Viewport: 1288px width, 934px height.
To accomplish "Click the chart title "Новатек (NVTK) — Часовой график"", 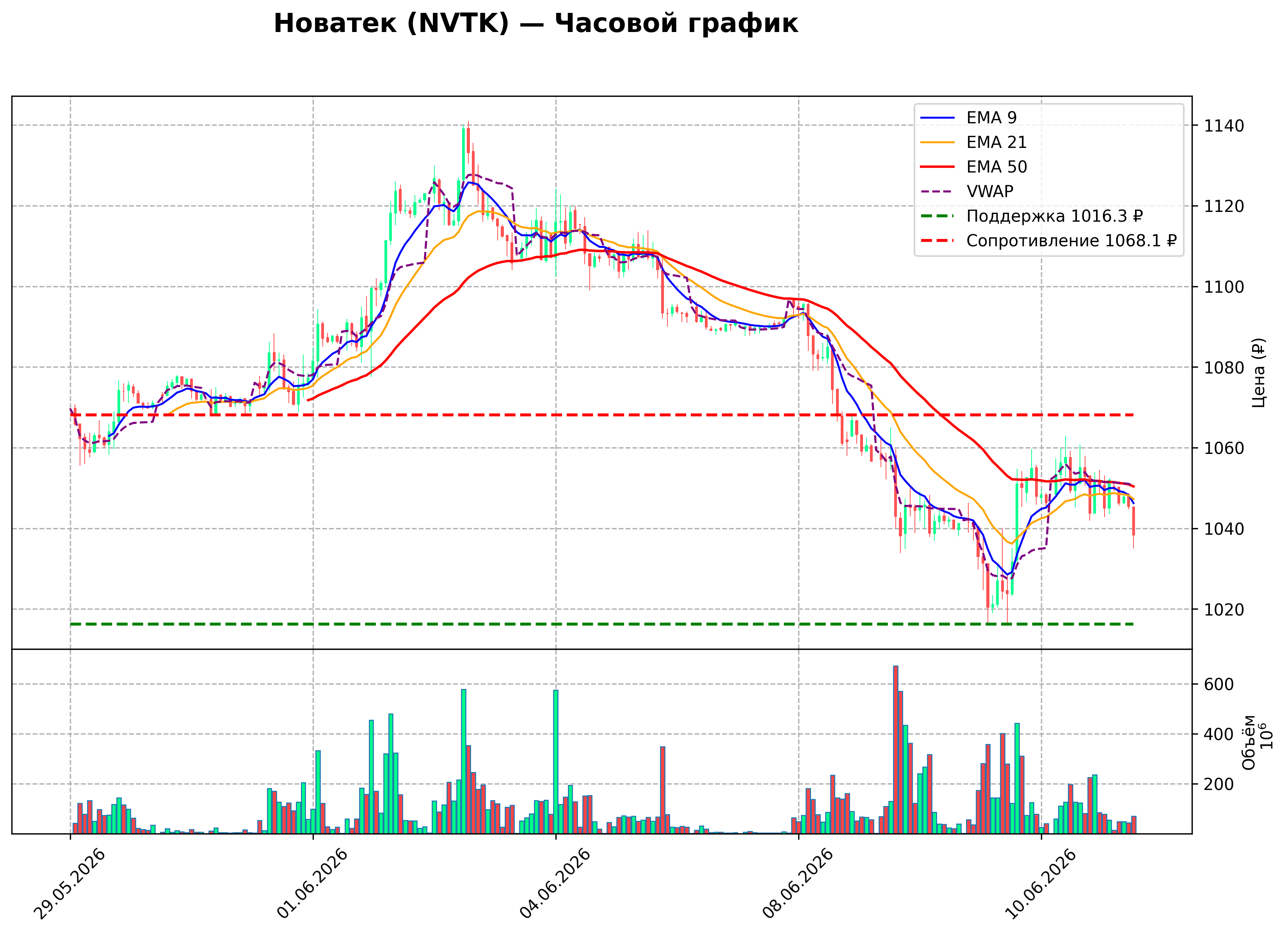I will [x=535, y=24].
